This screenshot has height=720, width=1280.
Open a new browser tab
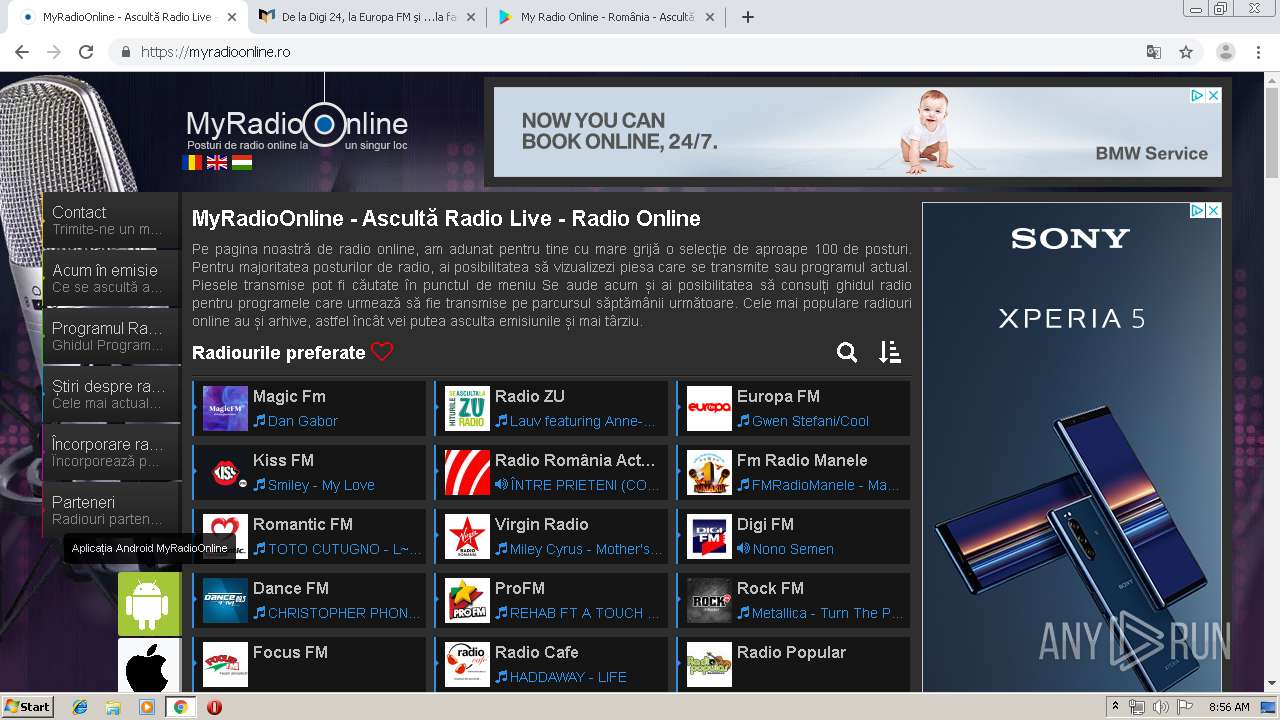[747, 17]
